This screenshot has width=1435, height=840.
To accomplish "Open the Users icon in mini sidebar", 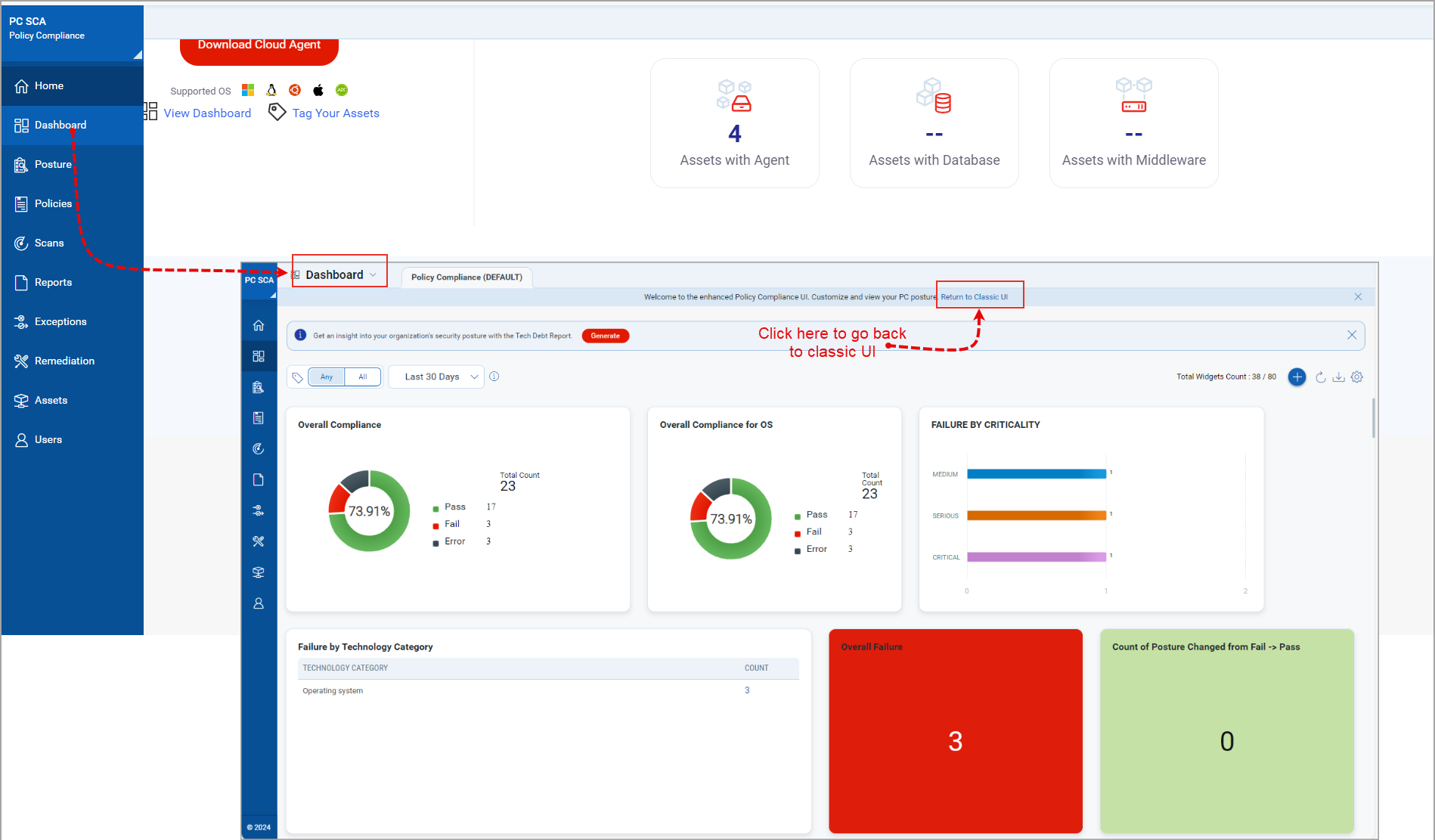I will tap(259, 603).
